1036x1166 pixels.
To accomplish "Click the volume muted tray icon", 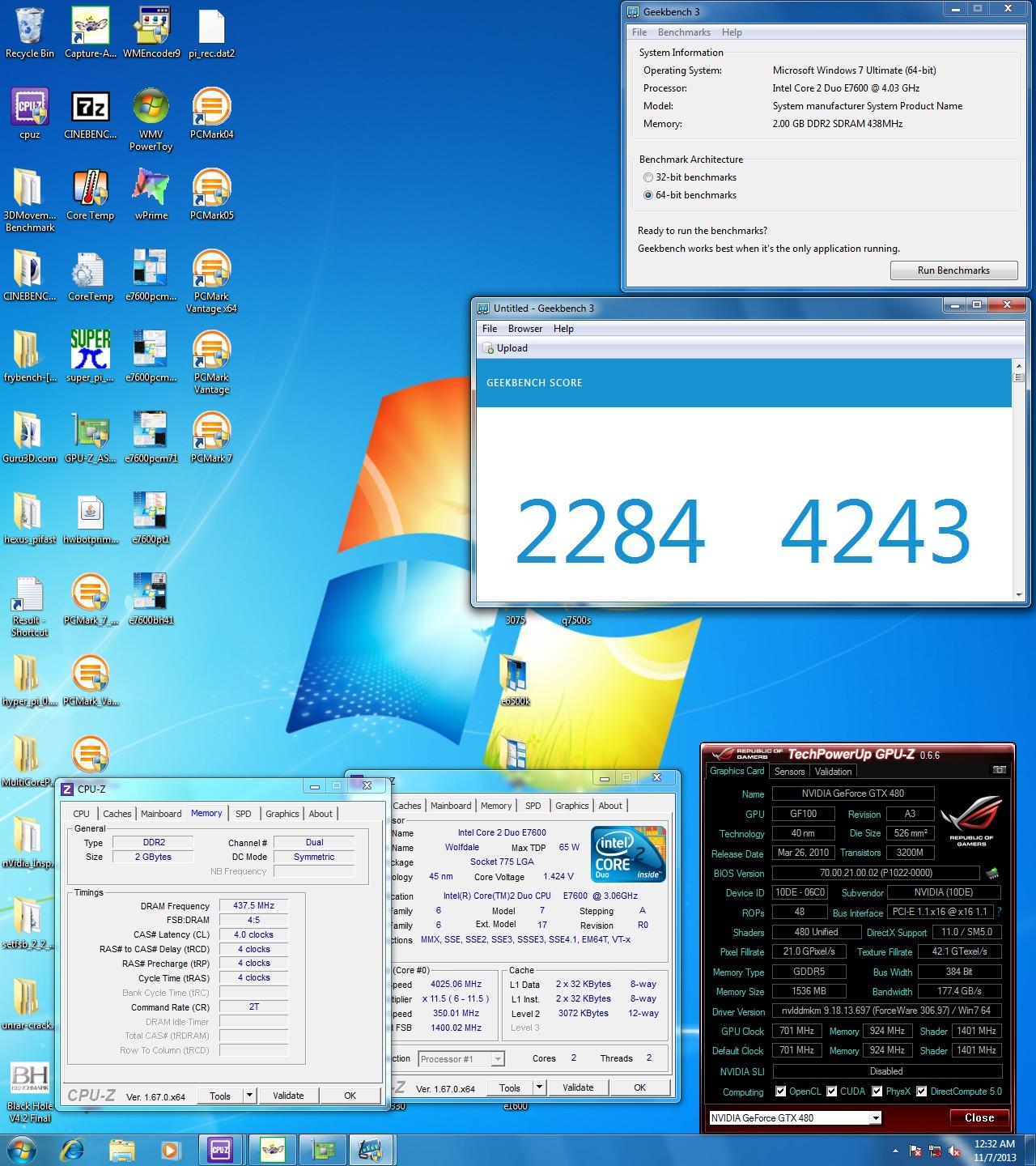I will (956, 1150).
